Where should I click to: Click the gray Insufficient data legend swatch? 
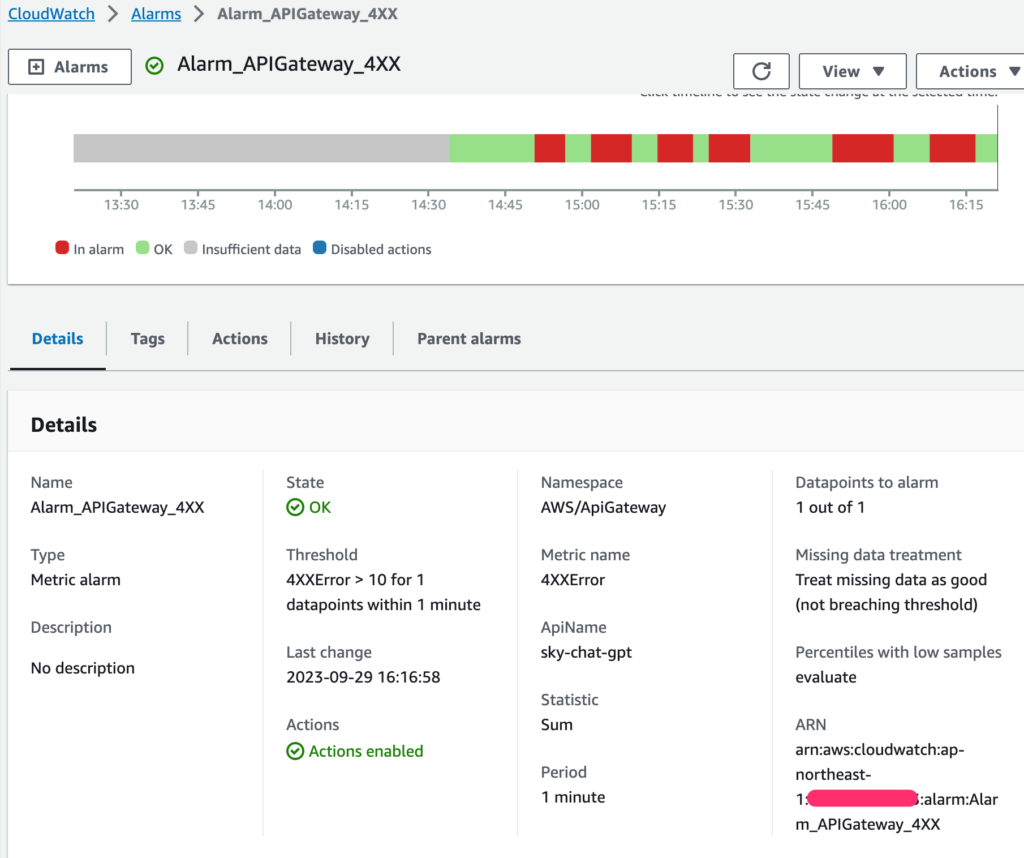click(x=191, y=248)
